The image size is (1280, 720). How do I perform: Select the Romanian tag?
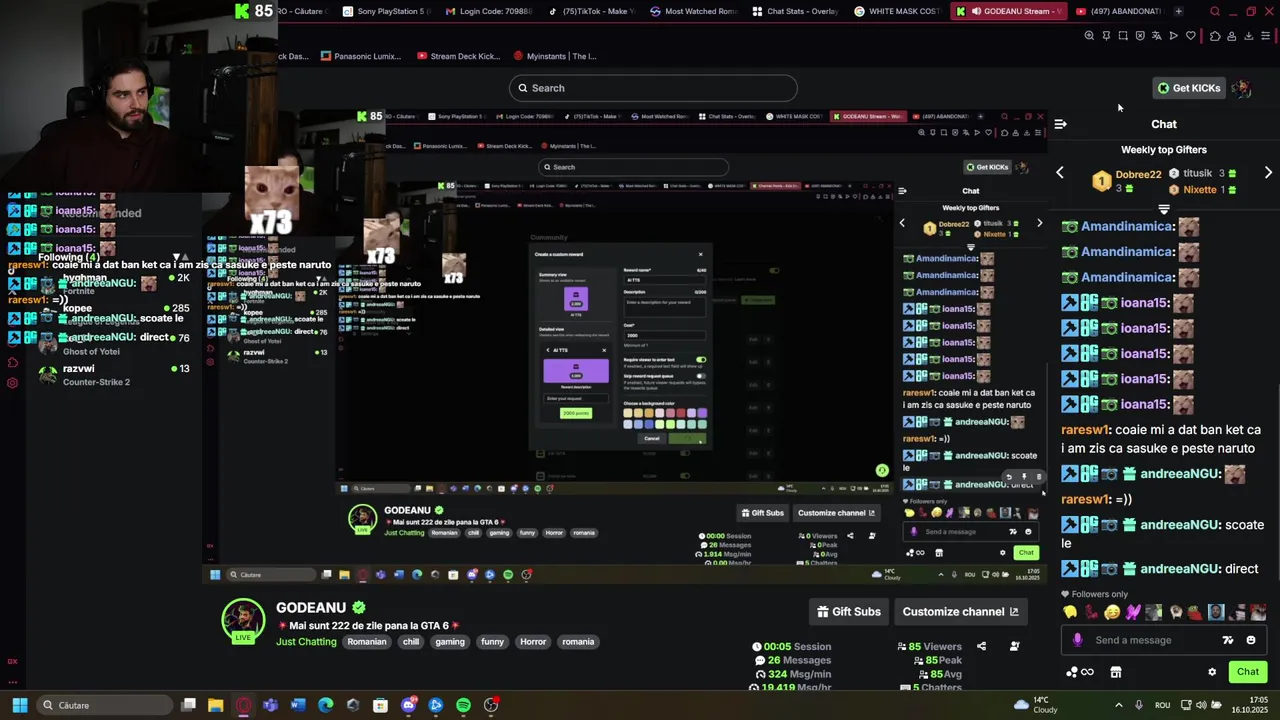click(367, 642)
